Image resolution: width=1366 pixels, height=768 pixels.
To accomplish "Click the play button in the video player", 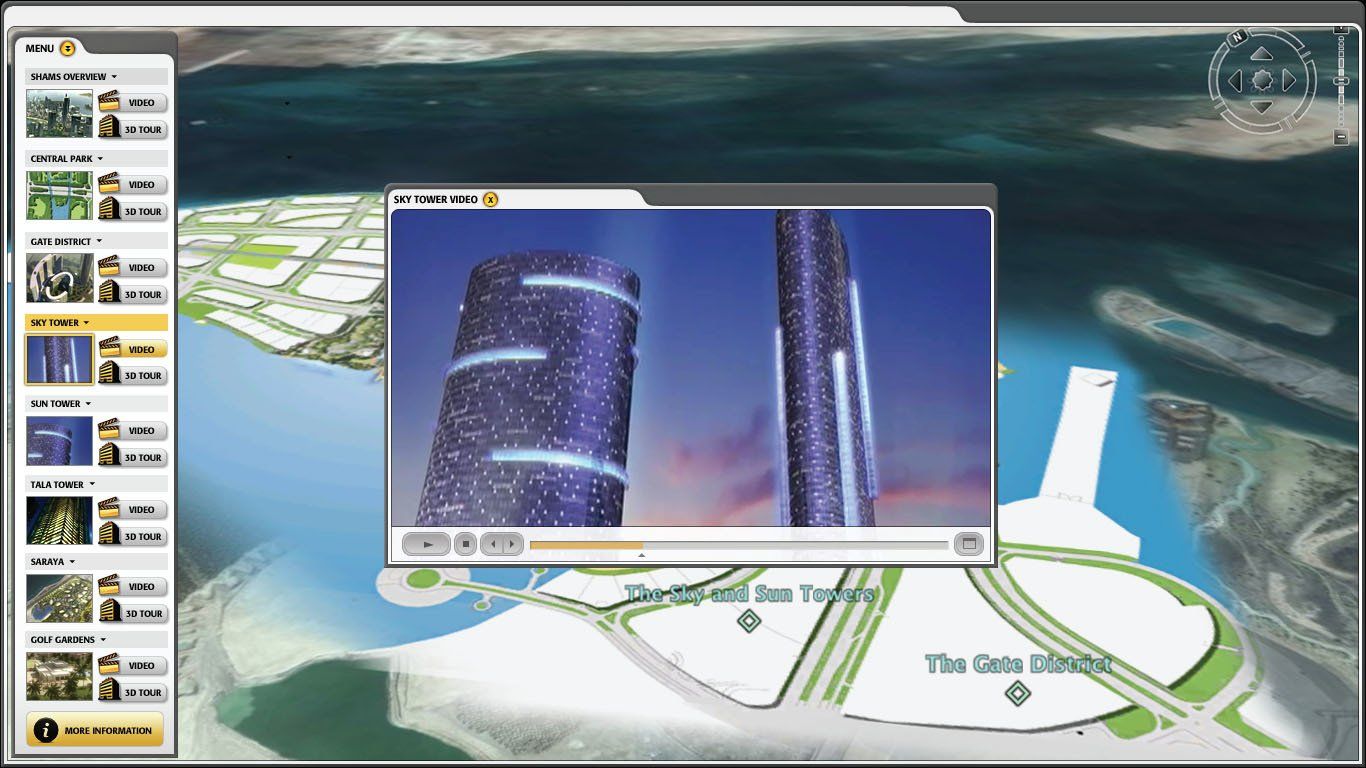I will pyautogui.click(x=426, y=544).
